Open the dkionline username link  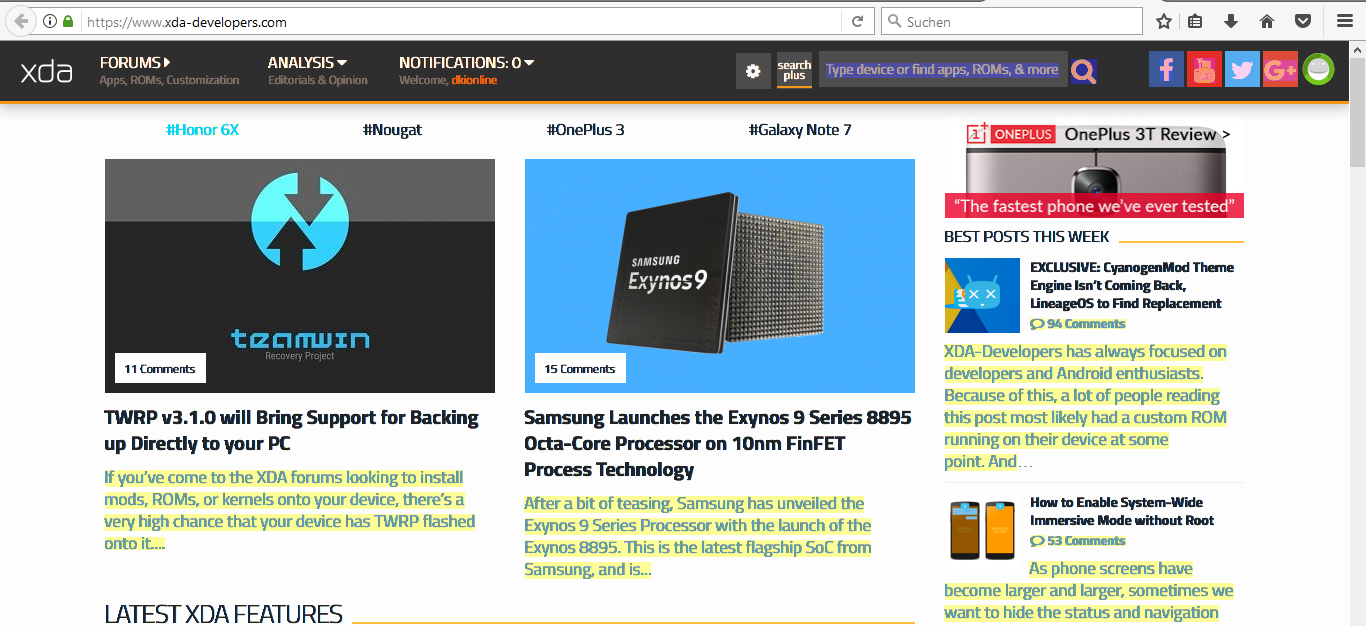coord(474,80)
